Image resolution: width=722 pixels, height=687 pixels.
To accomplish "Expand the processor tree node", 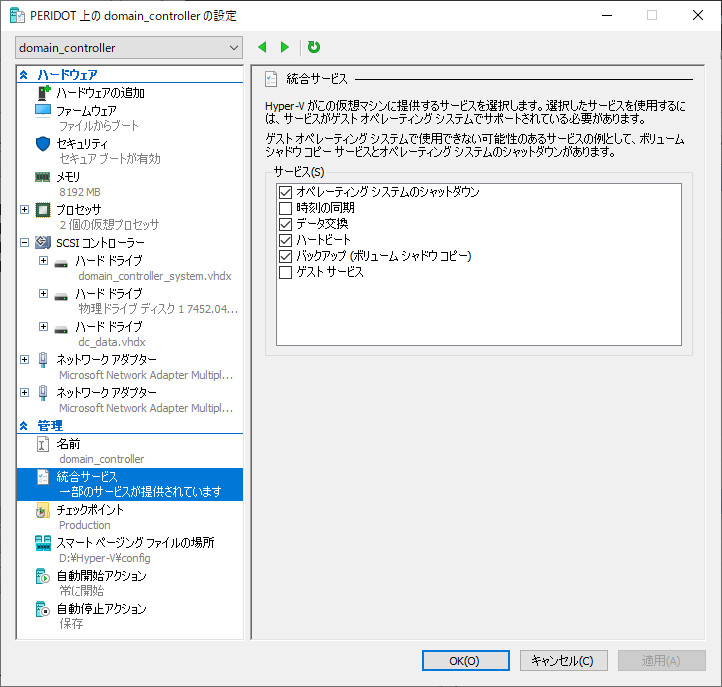I will (25, 209).
